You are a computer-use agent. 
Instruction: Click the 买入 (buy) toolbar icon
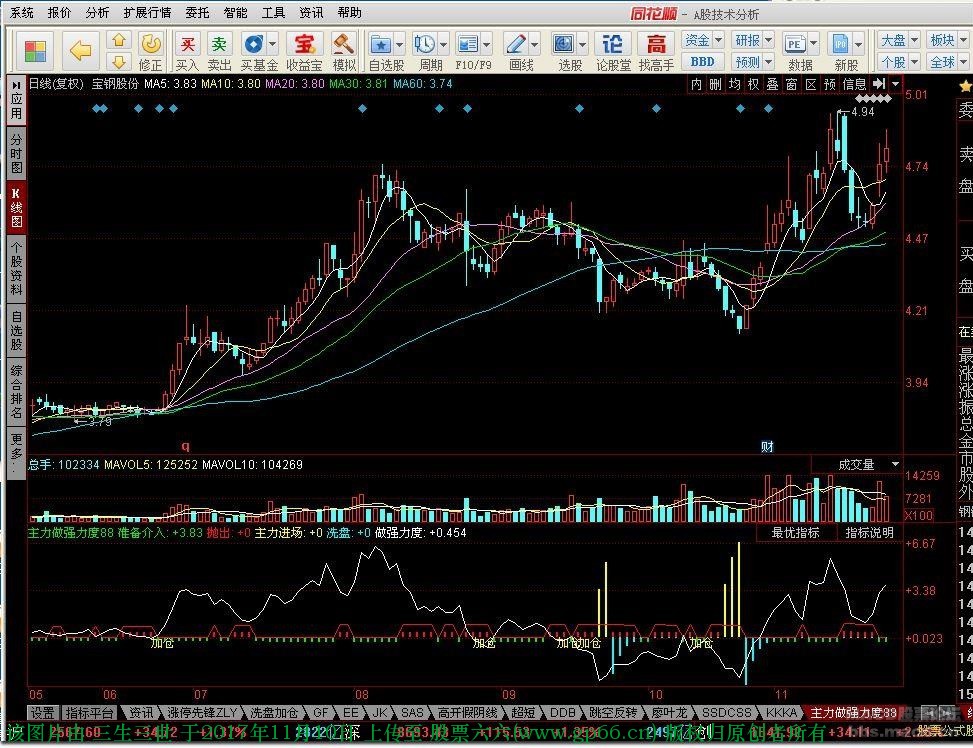pyautogui.click(x=187, y=50)
